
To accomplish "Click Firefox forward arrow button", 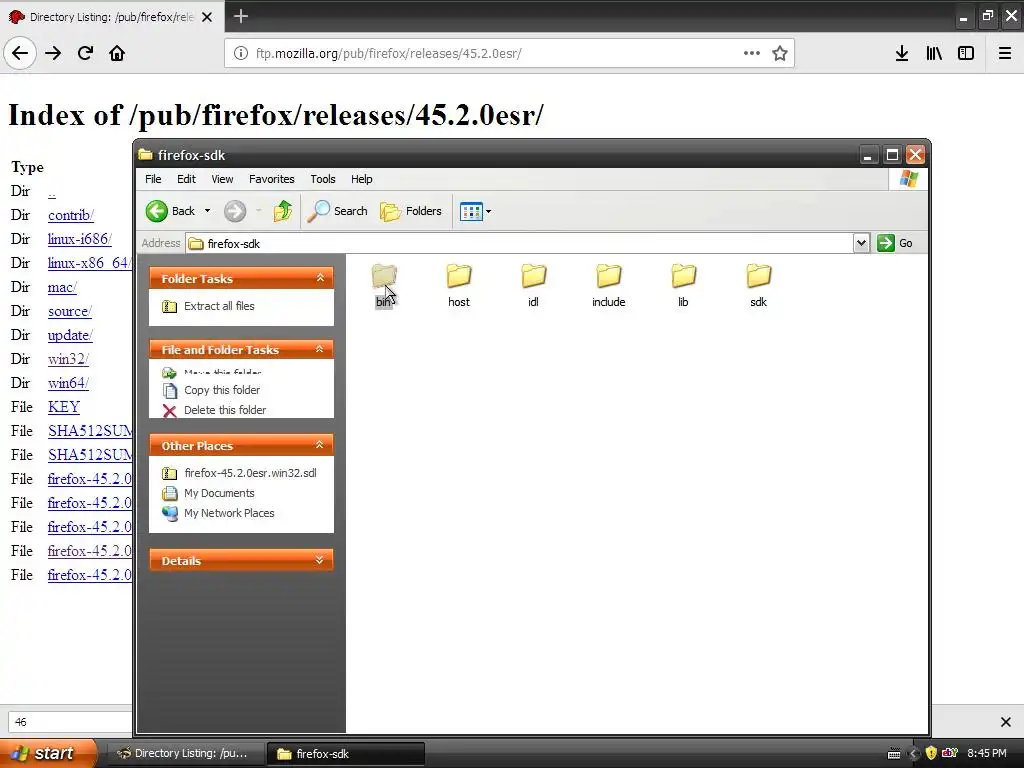I will [x=53, y=53].
